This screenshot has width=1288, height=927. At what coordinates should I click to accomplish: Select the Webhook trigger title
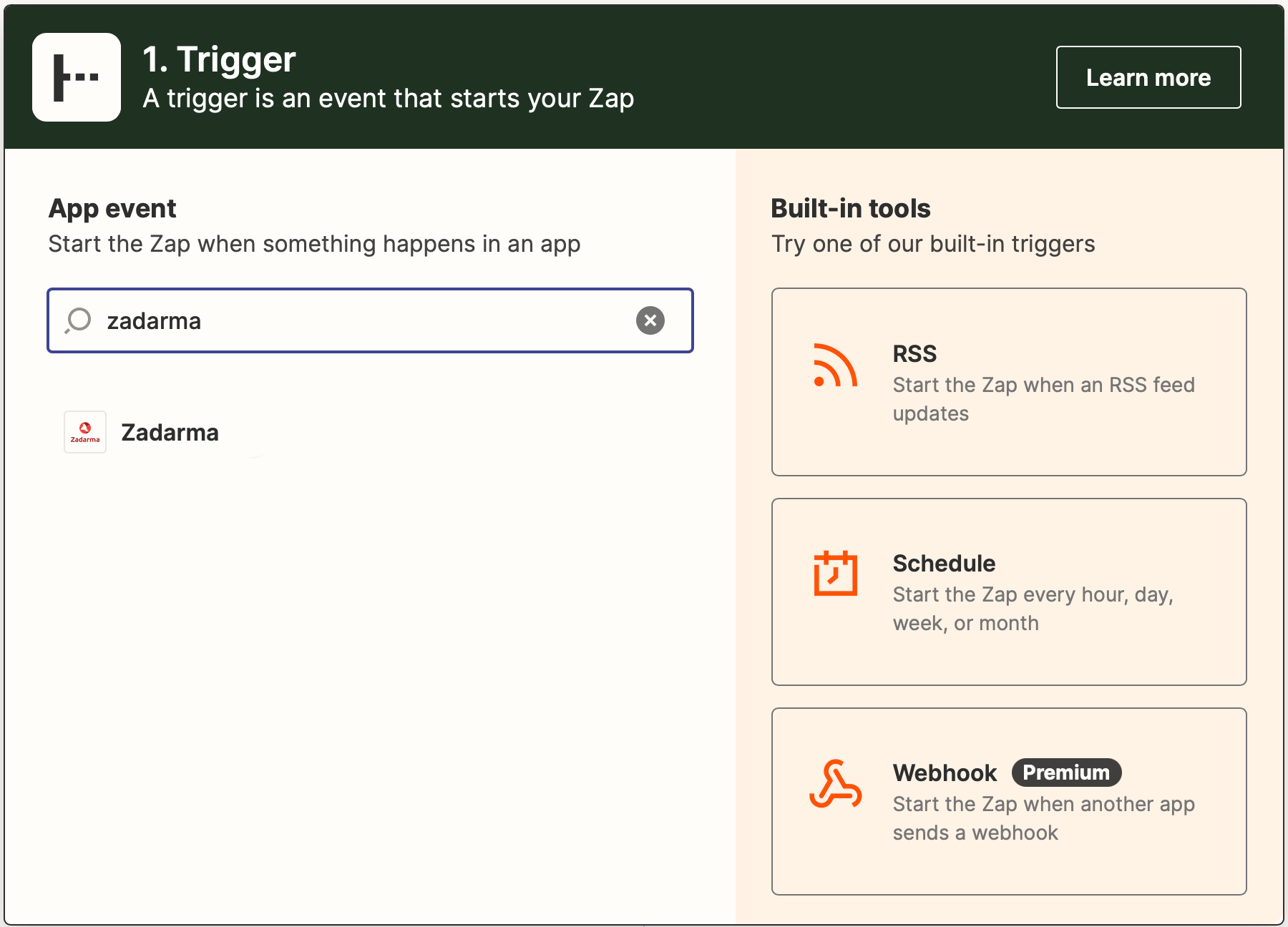coord(945,773)
